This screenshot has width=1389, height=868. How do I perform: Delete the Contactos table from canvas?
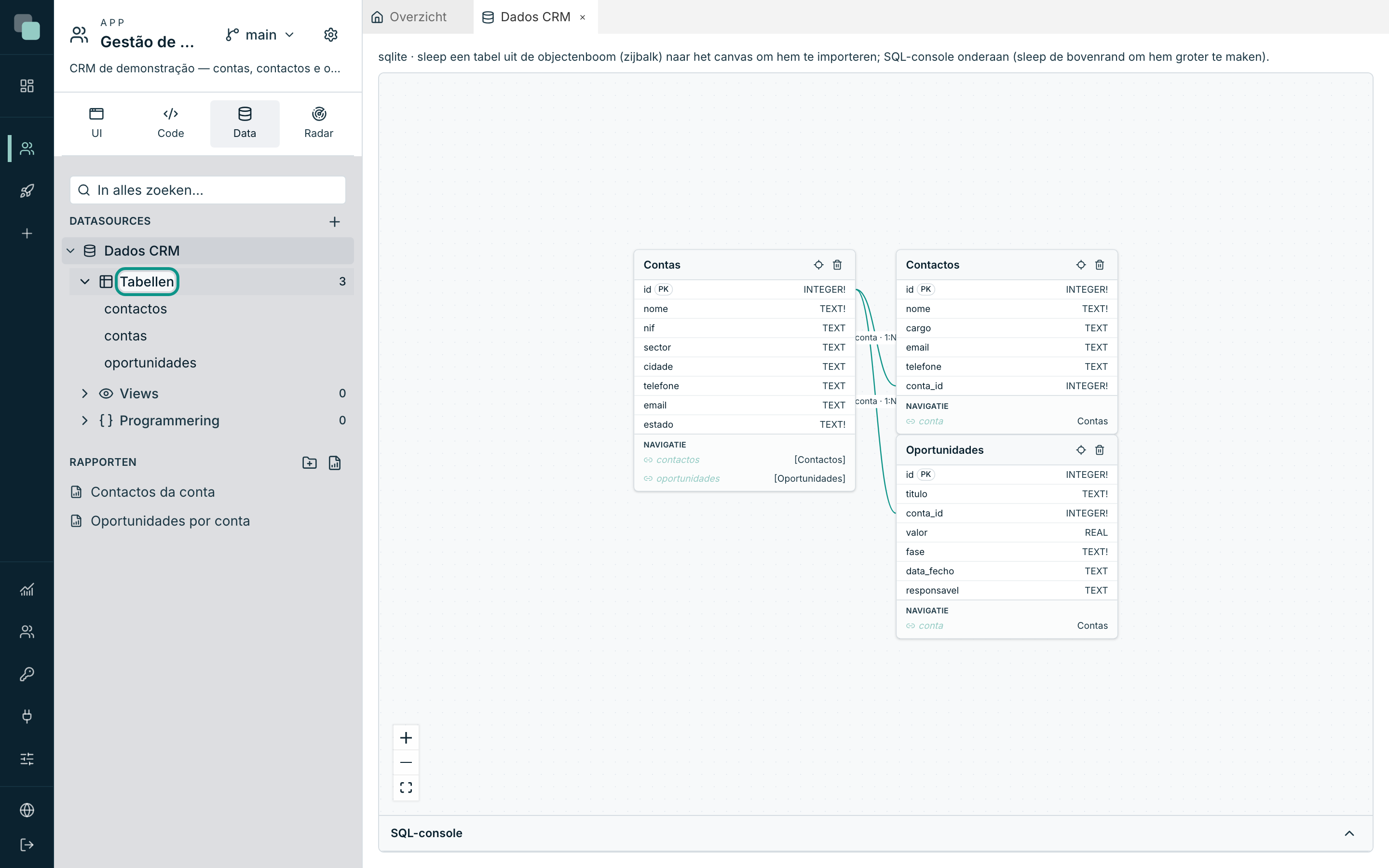click(x=1100, y=265)
